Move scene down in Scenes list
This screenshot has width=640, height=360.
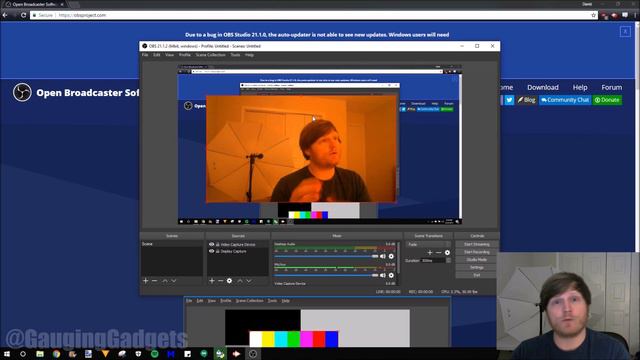tap(174, 281)
